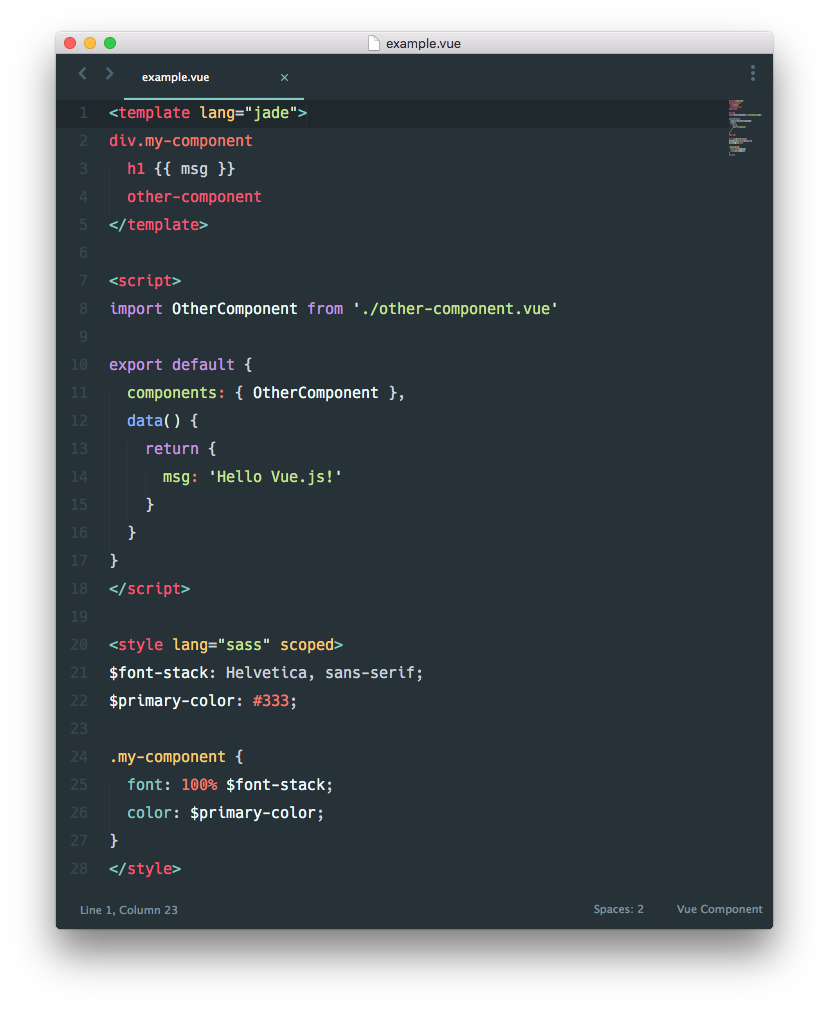Click the back navigation arrow

point(82,73)
